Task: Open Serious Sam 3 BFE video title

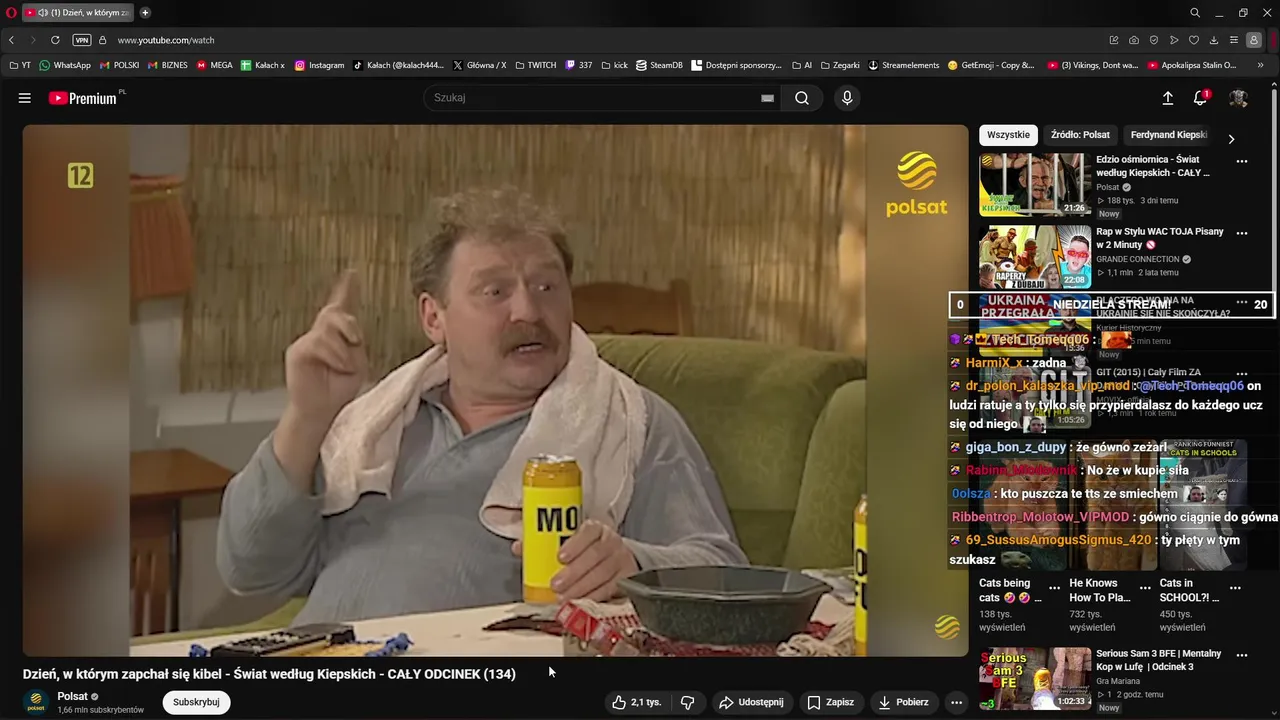Action: [1158, 660]
